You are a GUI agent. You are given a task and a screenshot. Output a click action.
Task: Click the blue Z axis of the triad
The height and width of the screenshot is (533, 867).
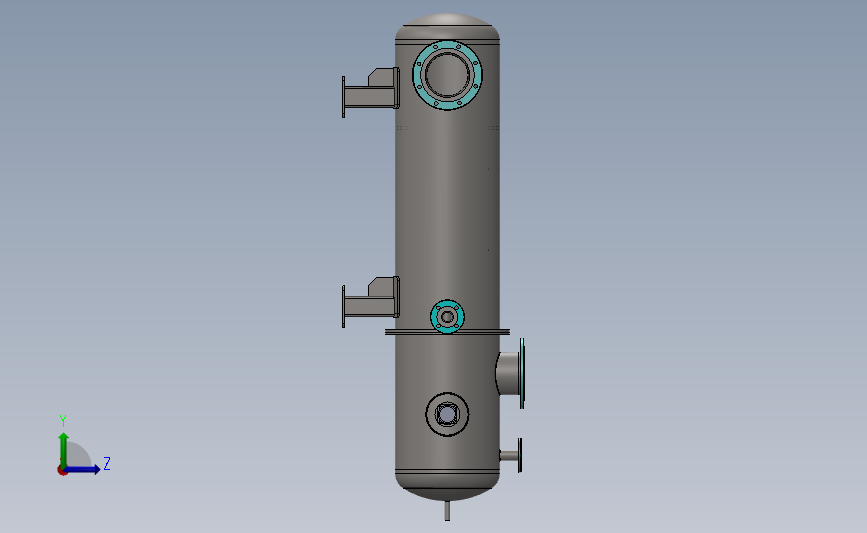83,469
